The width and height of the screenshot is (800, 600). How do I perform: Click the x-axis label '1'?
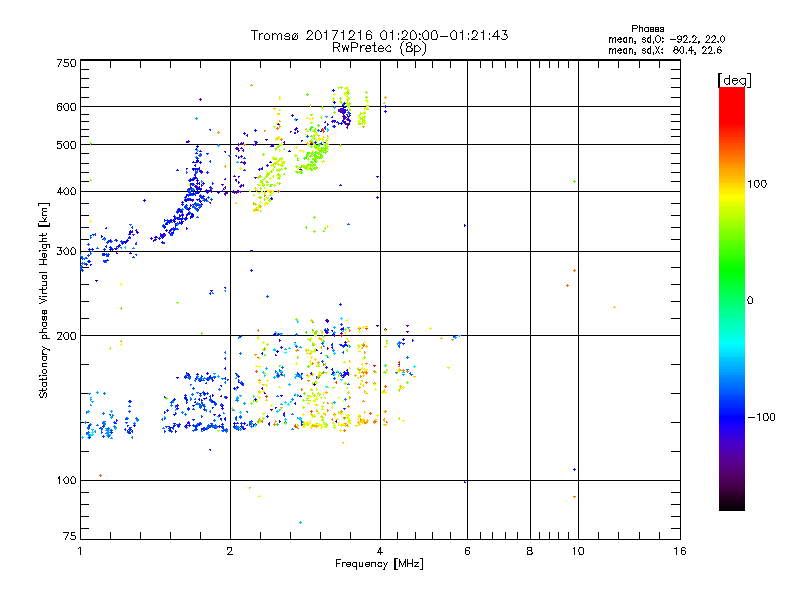81,551
